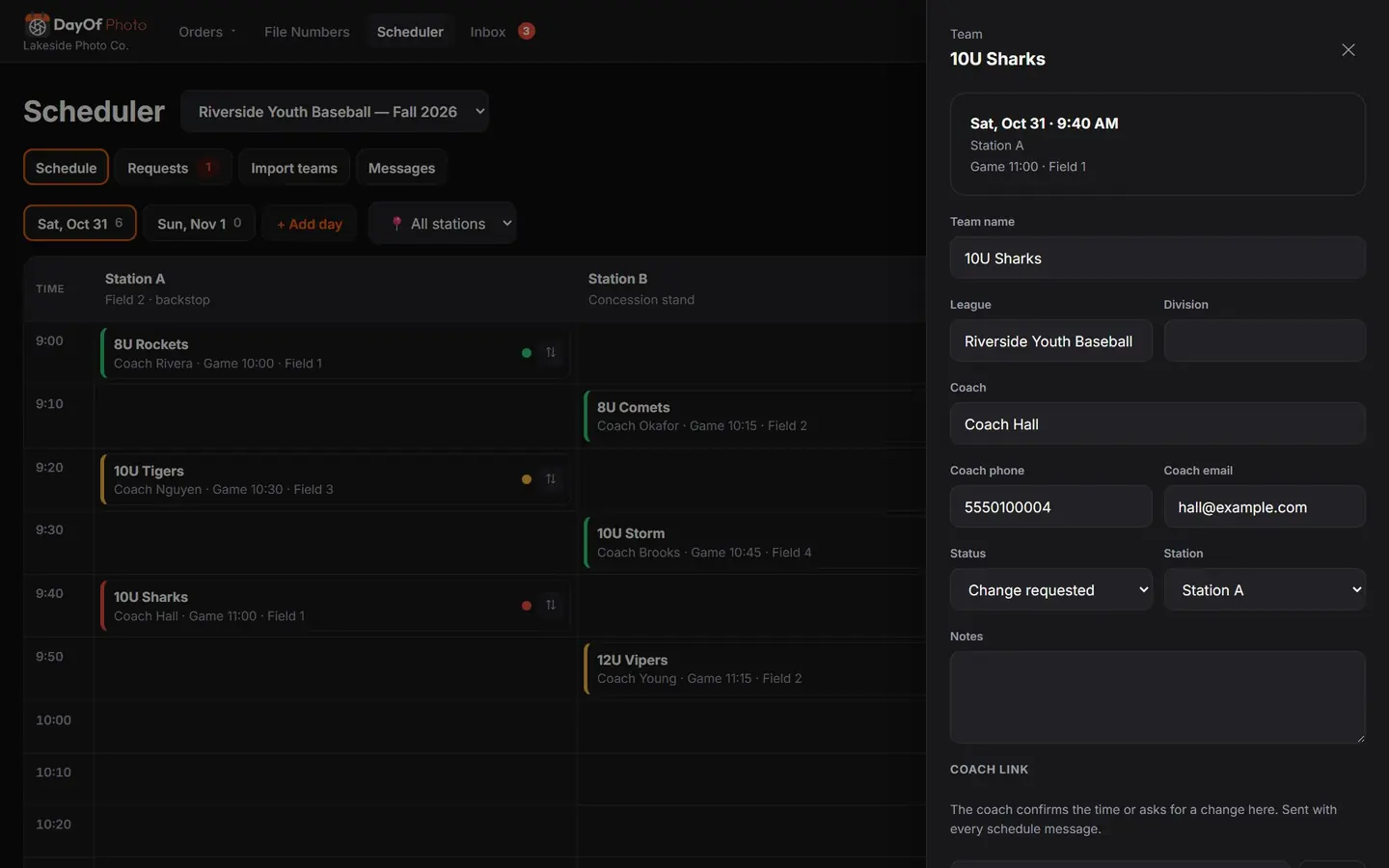Image resolution: width=1389 pixels, height=868 pixels.
Task: Click the Coach email input field
Action: pyautogui.click(x=1265, y=506)
